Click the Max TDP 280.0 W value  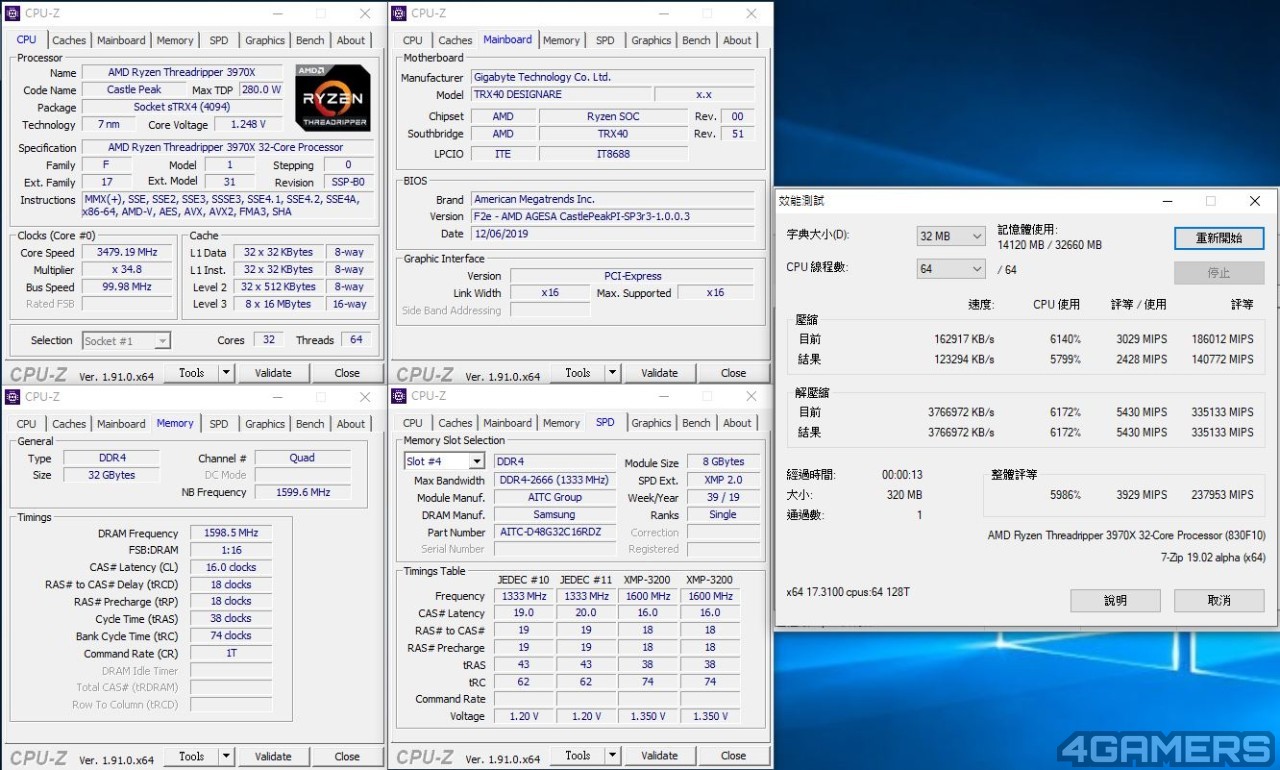pos(261,89)
